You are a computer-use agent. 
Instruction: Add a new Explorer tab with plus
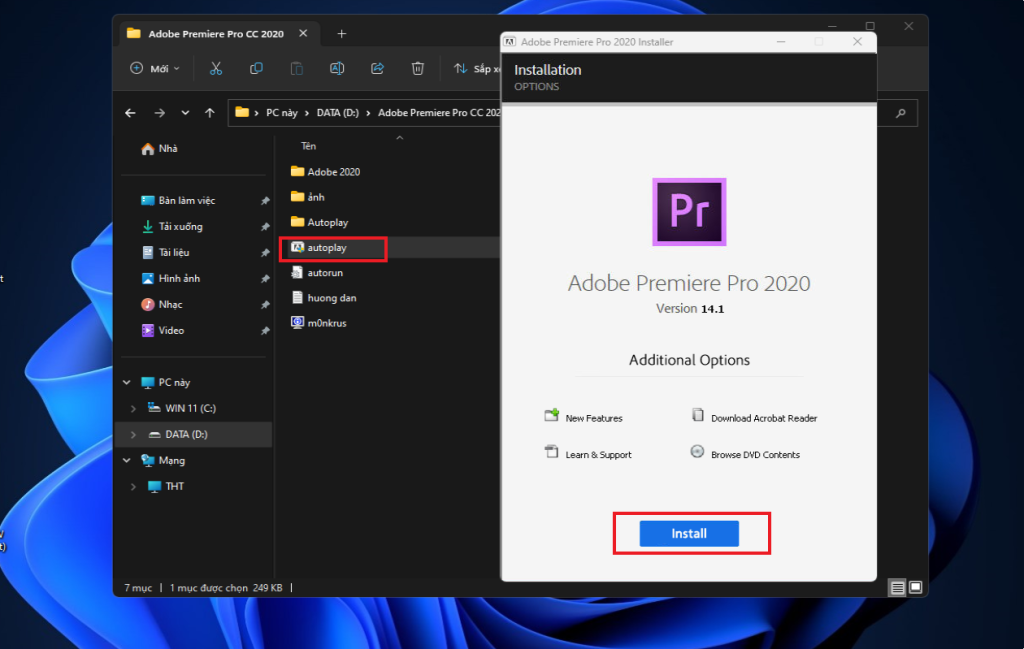tap(342, 33)
